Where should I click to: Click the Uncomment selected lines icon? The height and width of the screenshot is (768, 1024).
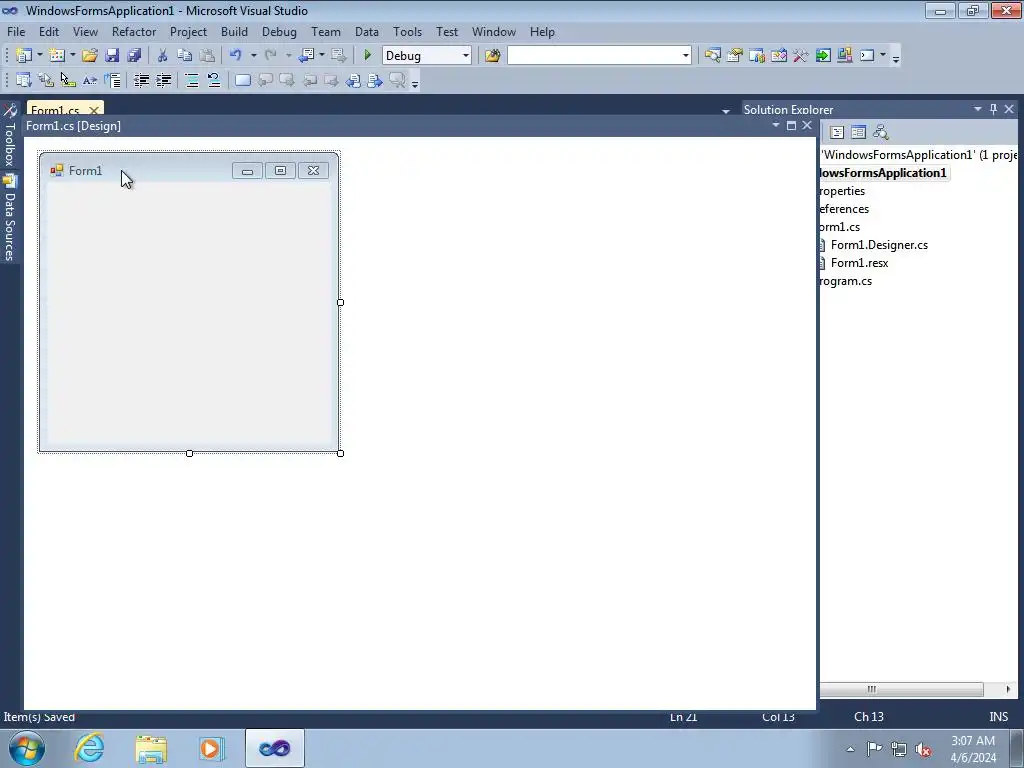pyautogui.click(x=214, y=80)
